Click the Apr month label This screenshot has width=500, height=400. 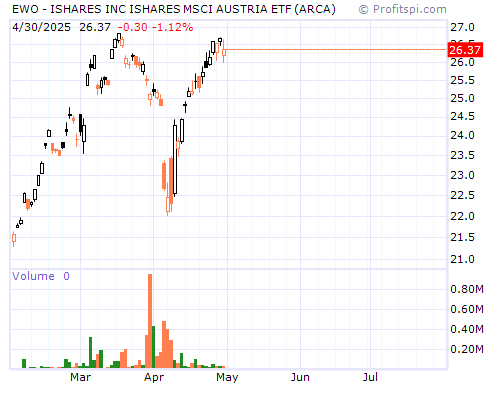click(154, 378)
